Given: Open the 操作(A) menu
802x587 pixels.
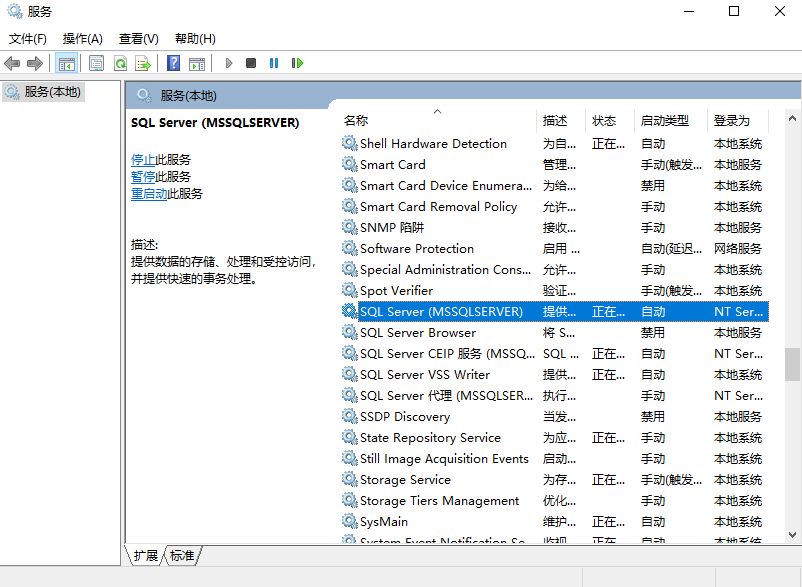Looking at the screenshot, I should click(x=83, y=39).
